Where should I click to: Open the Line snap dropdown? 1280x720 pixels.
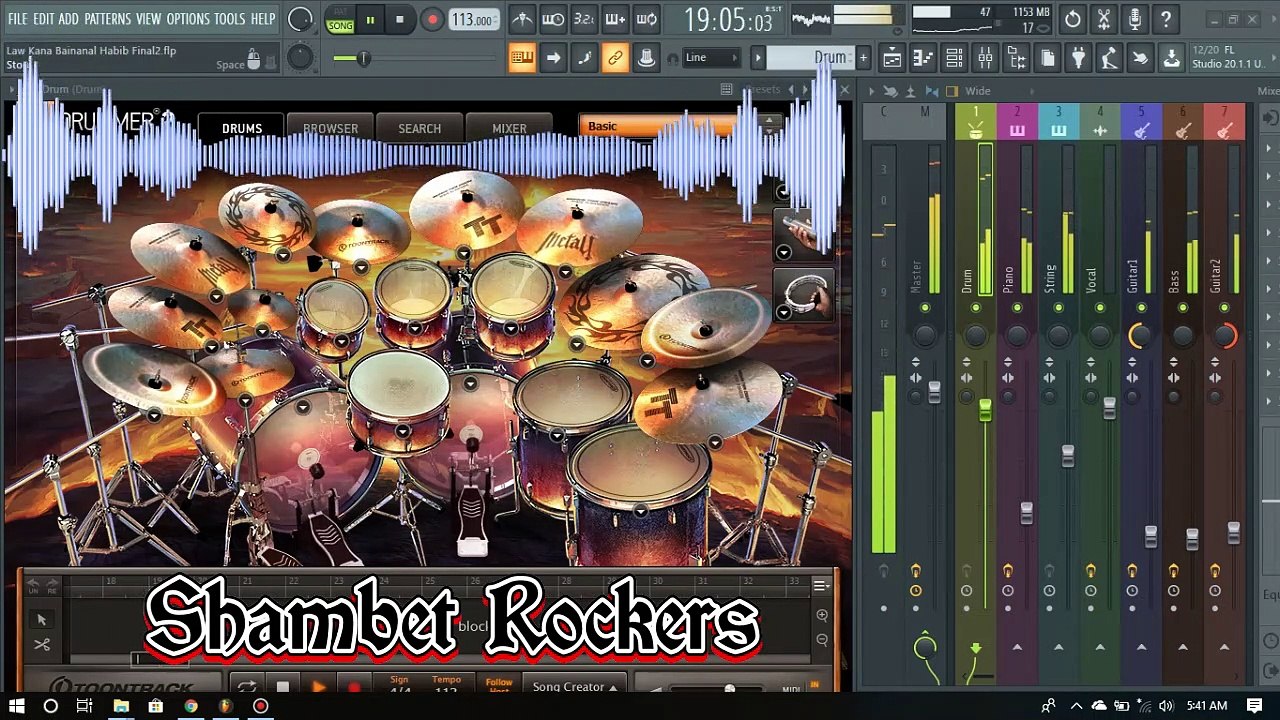[x=712, y=58]
